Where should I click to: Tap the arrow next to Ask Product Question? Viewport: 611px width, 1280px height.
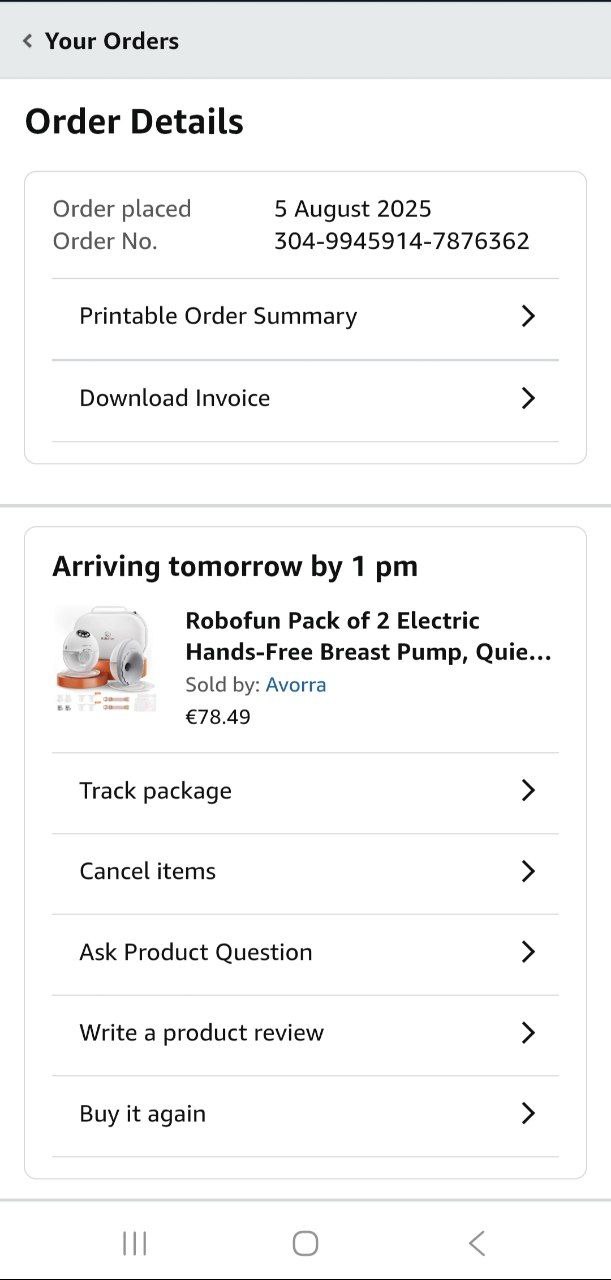point(528,952)
